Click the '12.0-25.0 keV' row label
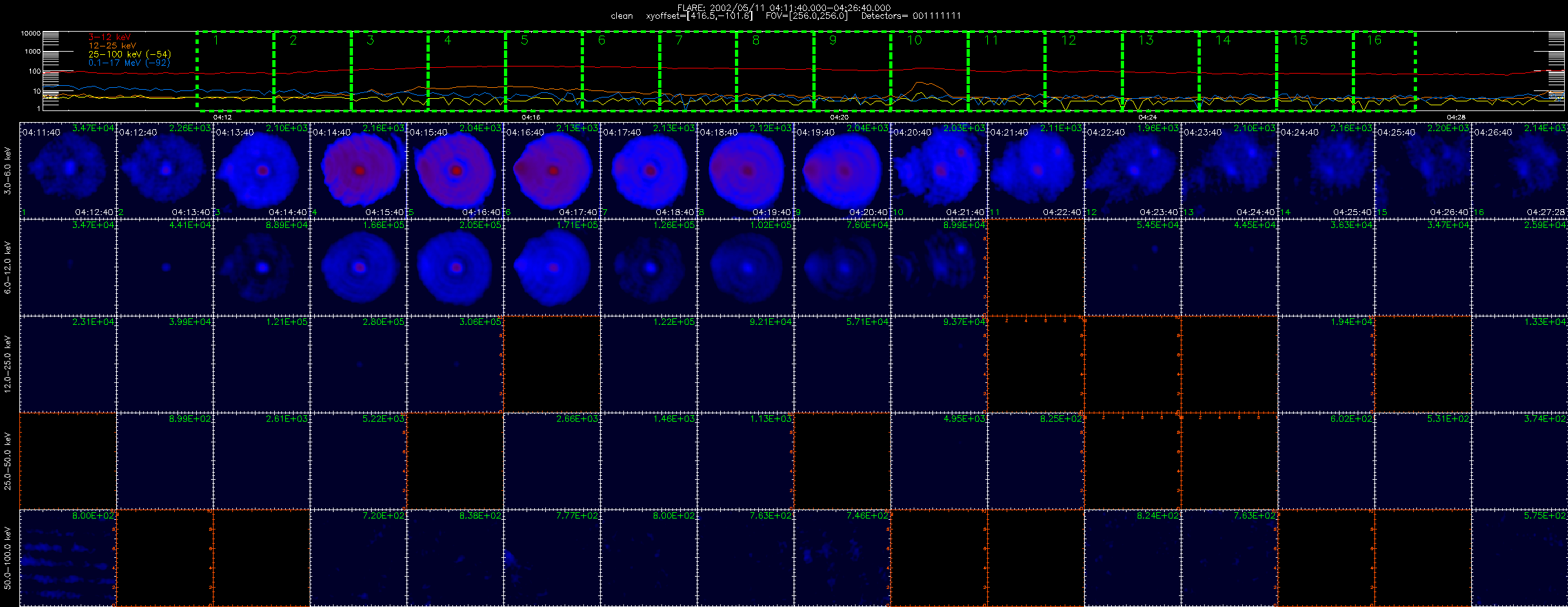Viewport: 1568px width, 607px height. tap(8, 364)
